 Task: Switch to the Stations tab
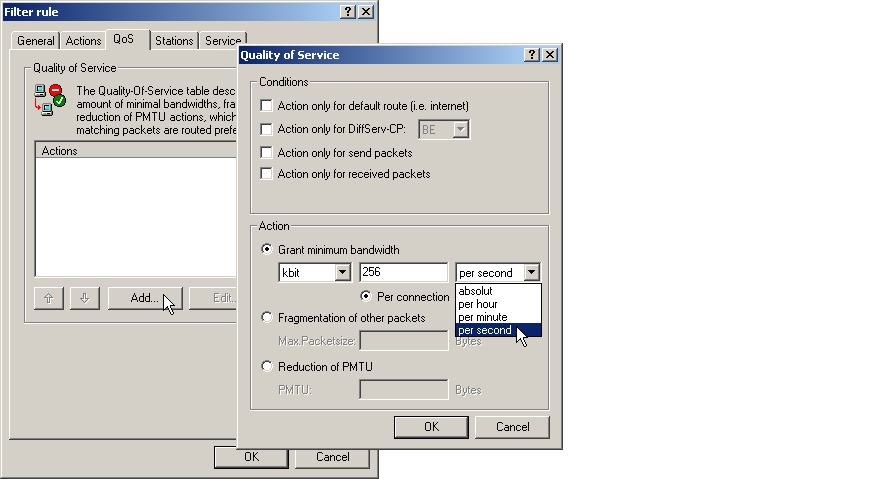tap(174, 41)
